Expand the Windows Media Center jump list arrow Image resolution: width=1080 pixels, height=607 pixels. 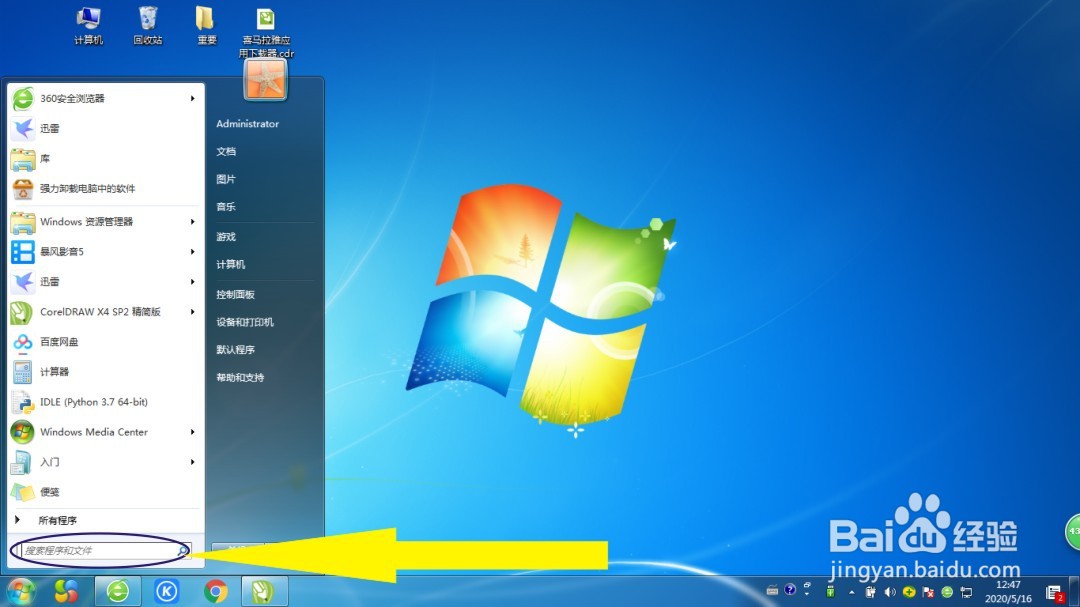[x=193, y=432]
